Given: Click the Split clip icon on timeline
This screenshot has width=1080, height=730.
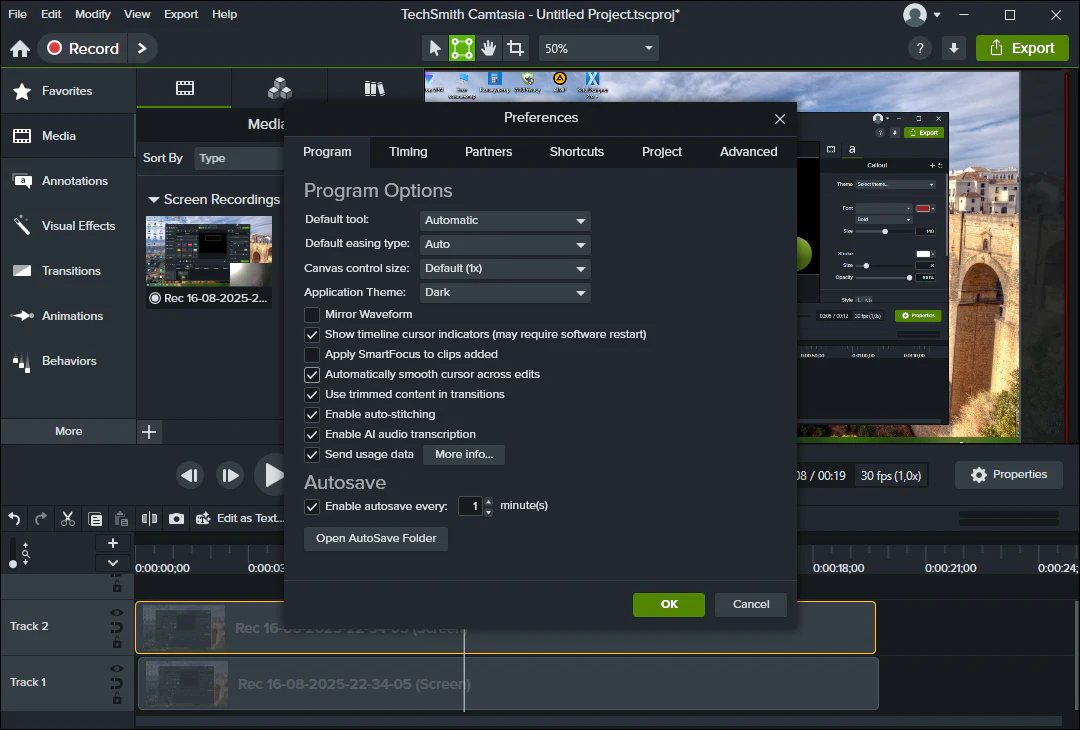Looking at the screenshot, I should click(x=149, y=518).
